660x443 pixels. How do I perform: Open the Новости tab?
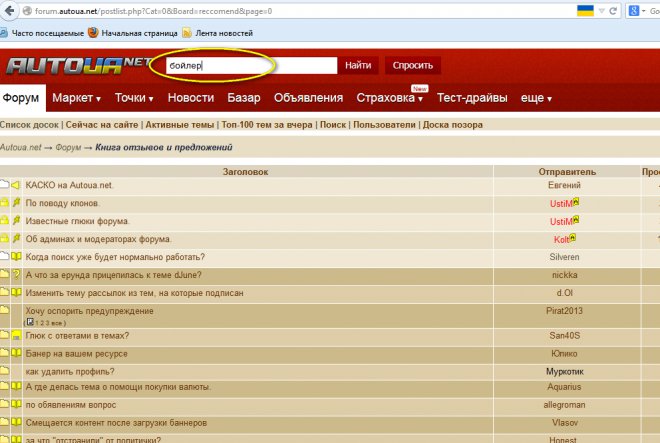point(190,98)
